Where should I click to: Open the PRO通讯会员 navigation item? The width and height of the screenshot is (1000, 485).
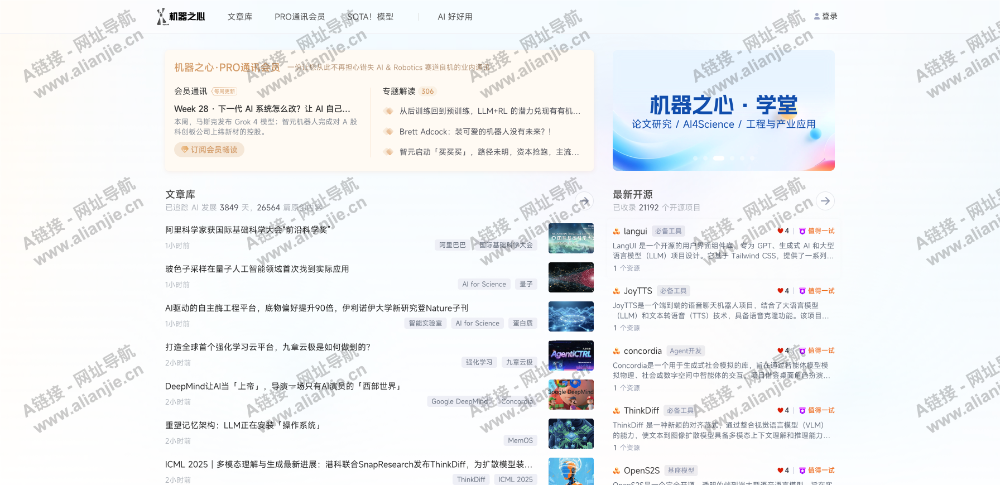[x=300, y=17]
